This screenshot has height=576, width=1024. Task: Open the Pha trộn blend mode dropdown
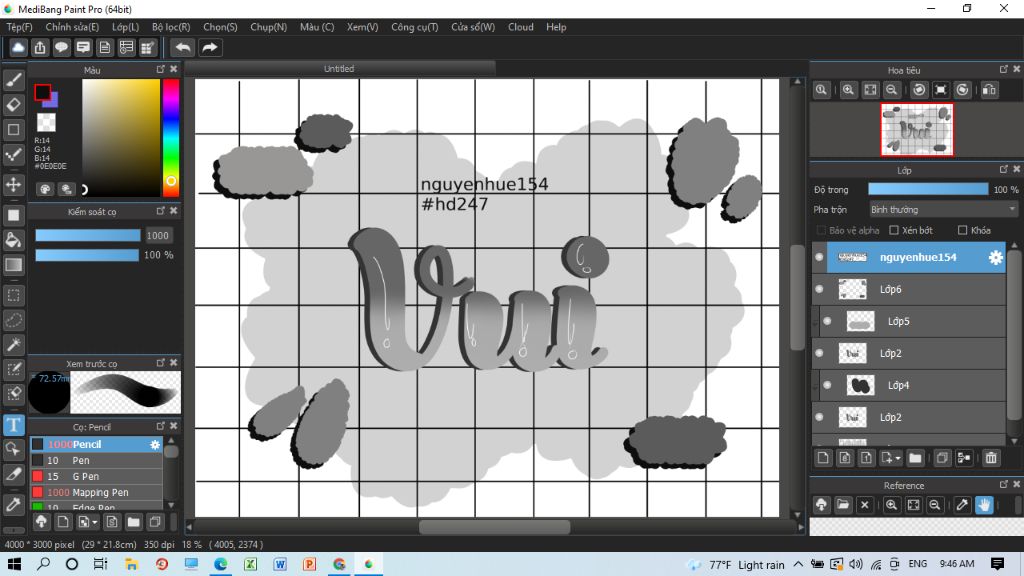pos(943,210)
